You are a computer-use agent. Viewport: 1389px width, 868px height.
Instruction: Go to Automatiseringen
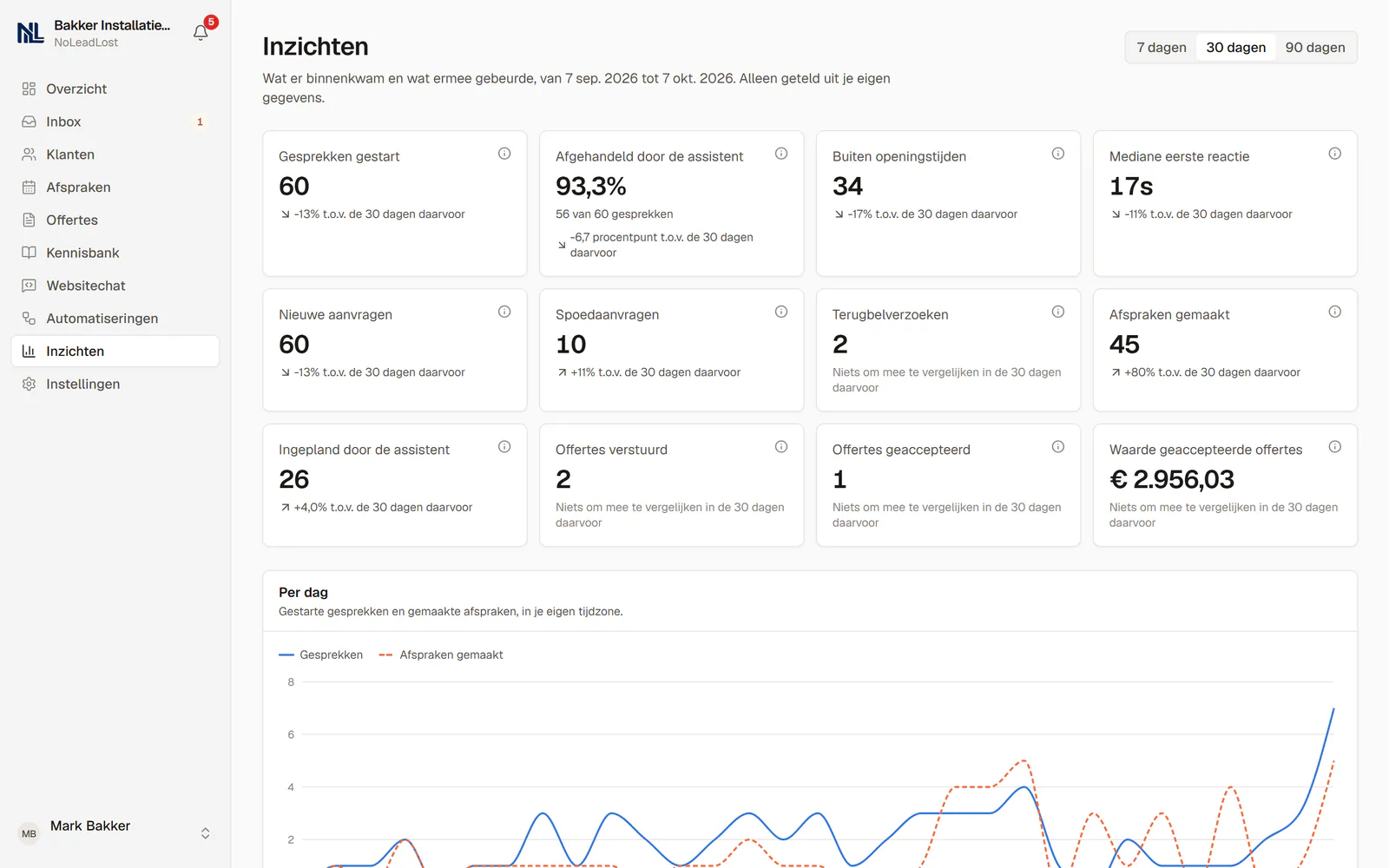tap(115, 319)
